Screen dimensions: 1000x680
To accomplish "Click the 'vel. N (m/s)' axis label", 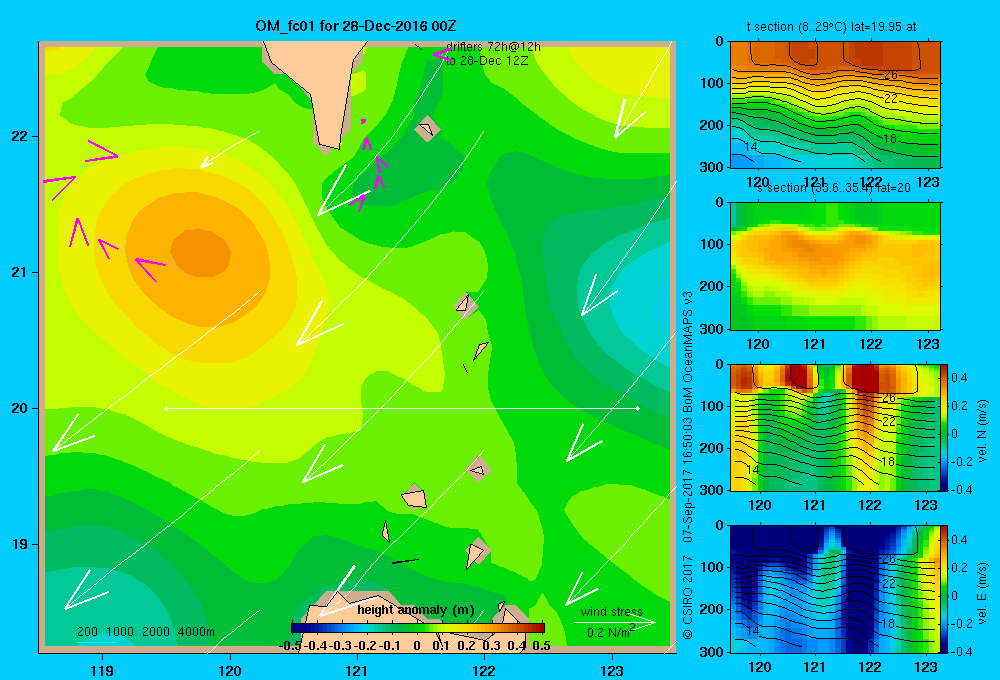I will (982, 431).
